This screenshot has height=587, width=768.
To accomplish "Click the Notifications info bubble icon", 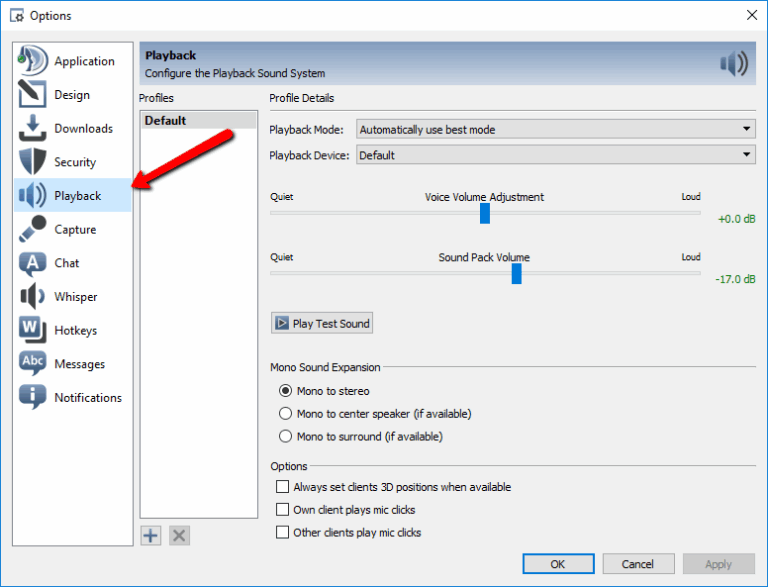I will coord(32,397).
